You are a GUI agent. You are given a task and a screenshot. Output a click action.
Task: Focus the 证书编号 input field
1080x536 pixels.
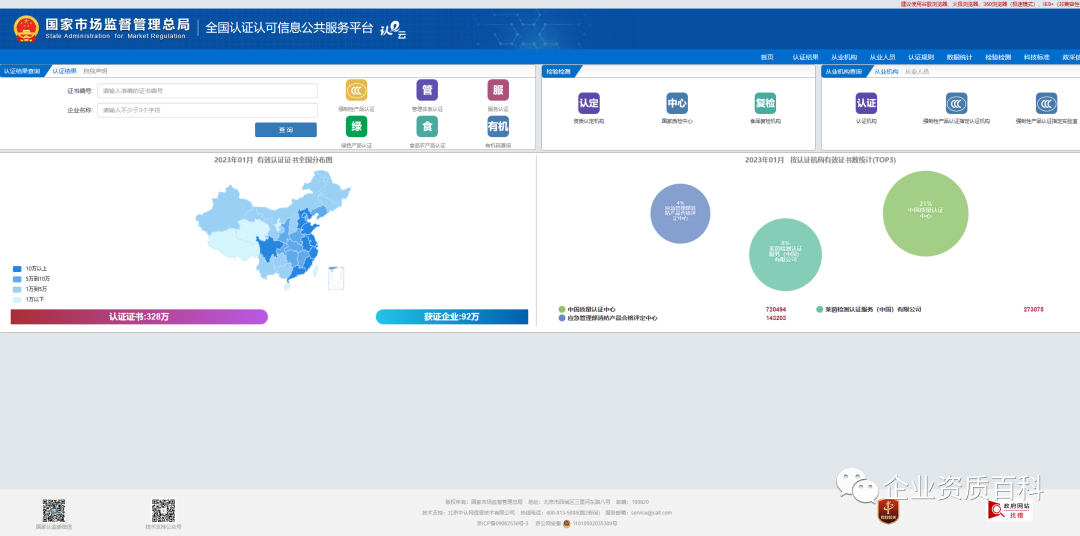pyautogui.click(x=207, y=91)
